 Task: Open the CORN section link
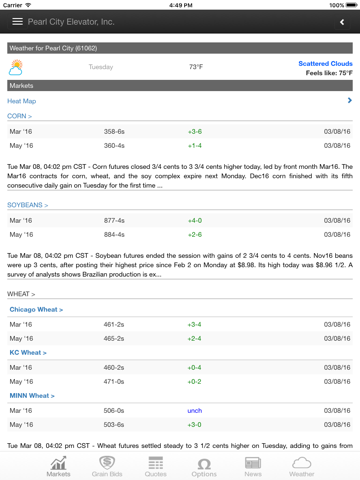(19, 116)
